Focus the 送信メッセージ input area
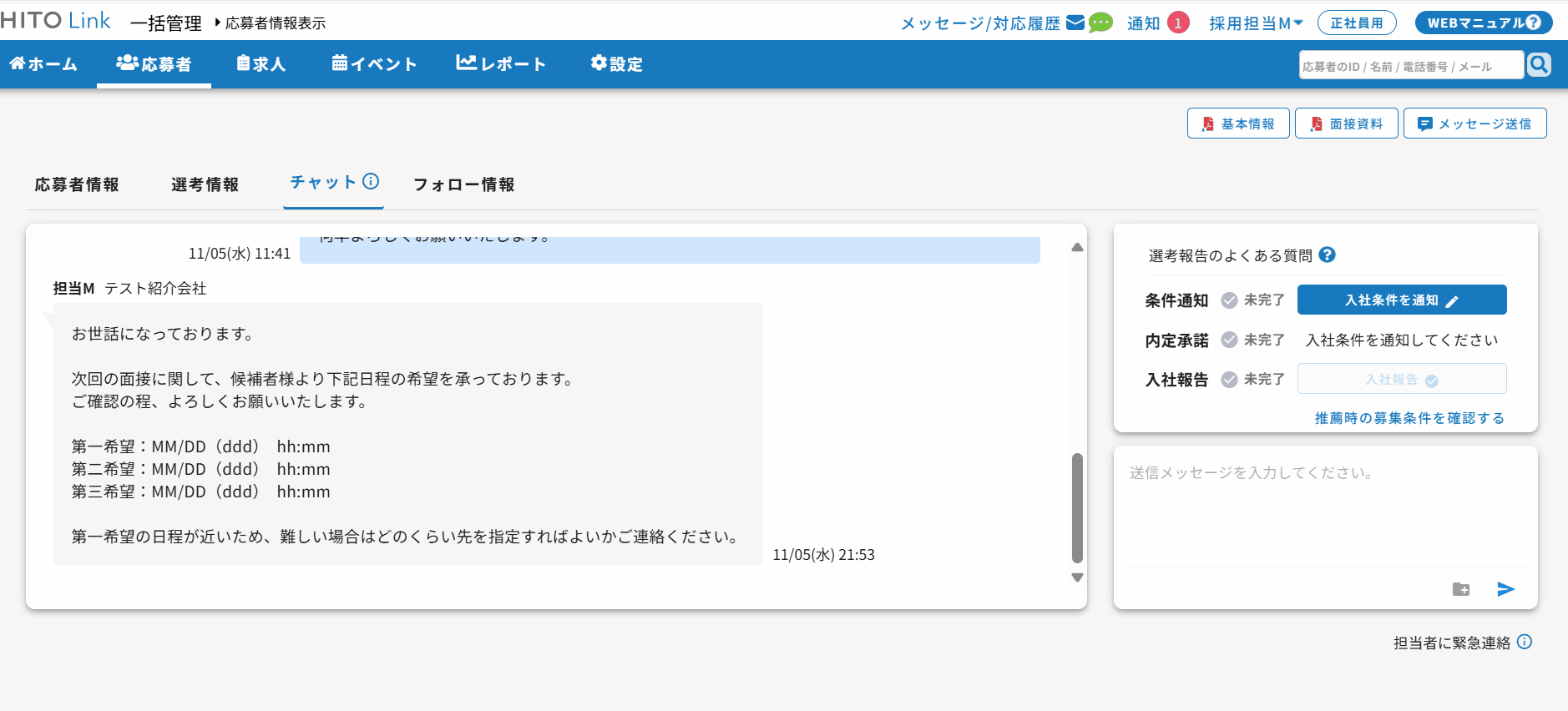The image size is (1568, 711). [1325, 509]
